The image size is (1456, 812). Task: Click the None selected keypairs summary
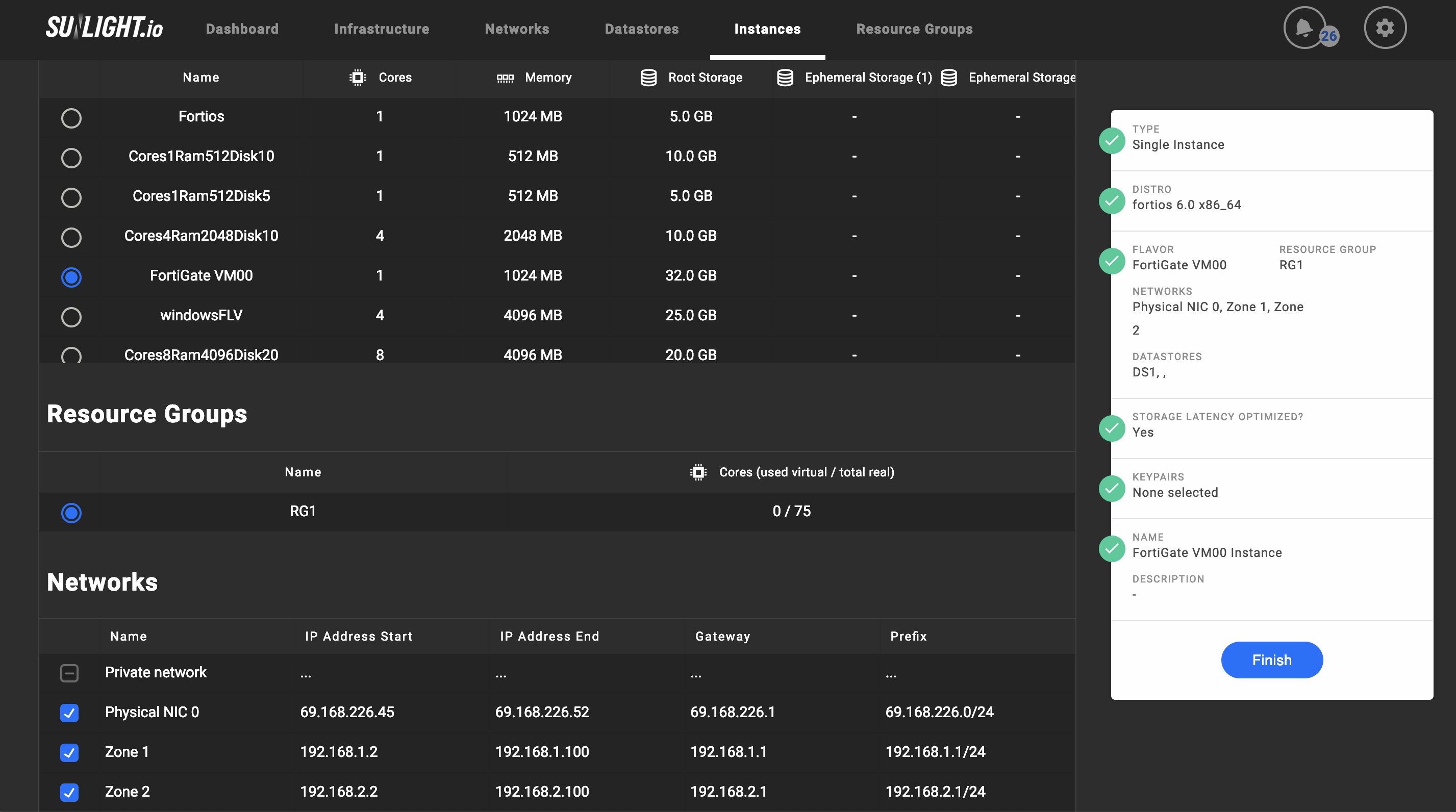[1175, 492]
